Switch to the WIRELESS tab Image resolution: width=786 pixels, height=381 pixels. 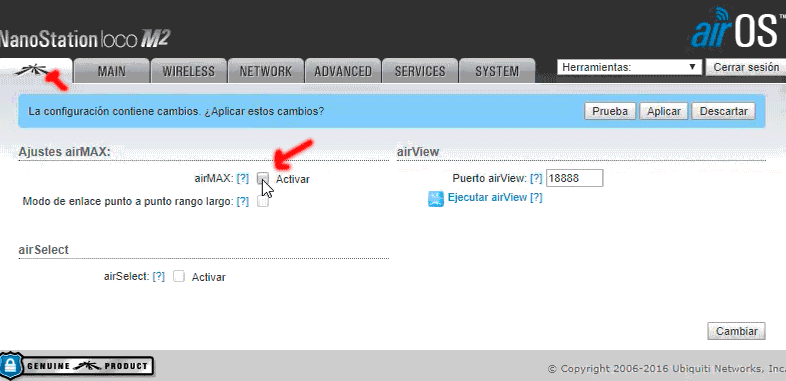click(188, 71)
